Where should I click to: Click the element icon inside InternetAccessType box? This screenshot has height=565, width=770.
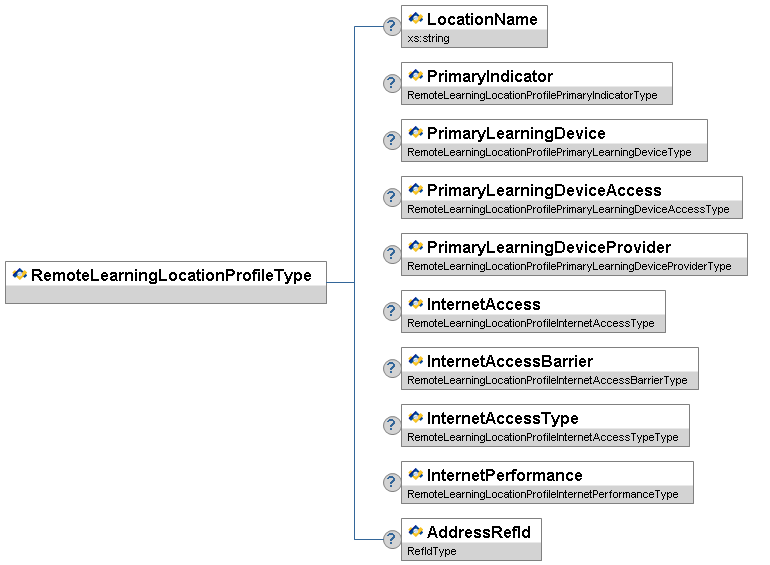(415, 418)
